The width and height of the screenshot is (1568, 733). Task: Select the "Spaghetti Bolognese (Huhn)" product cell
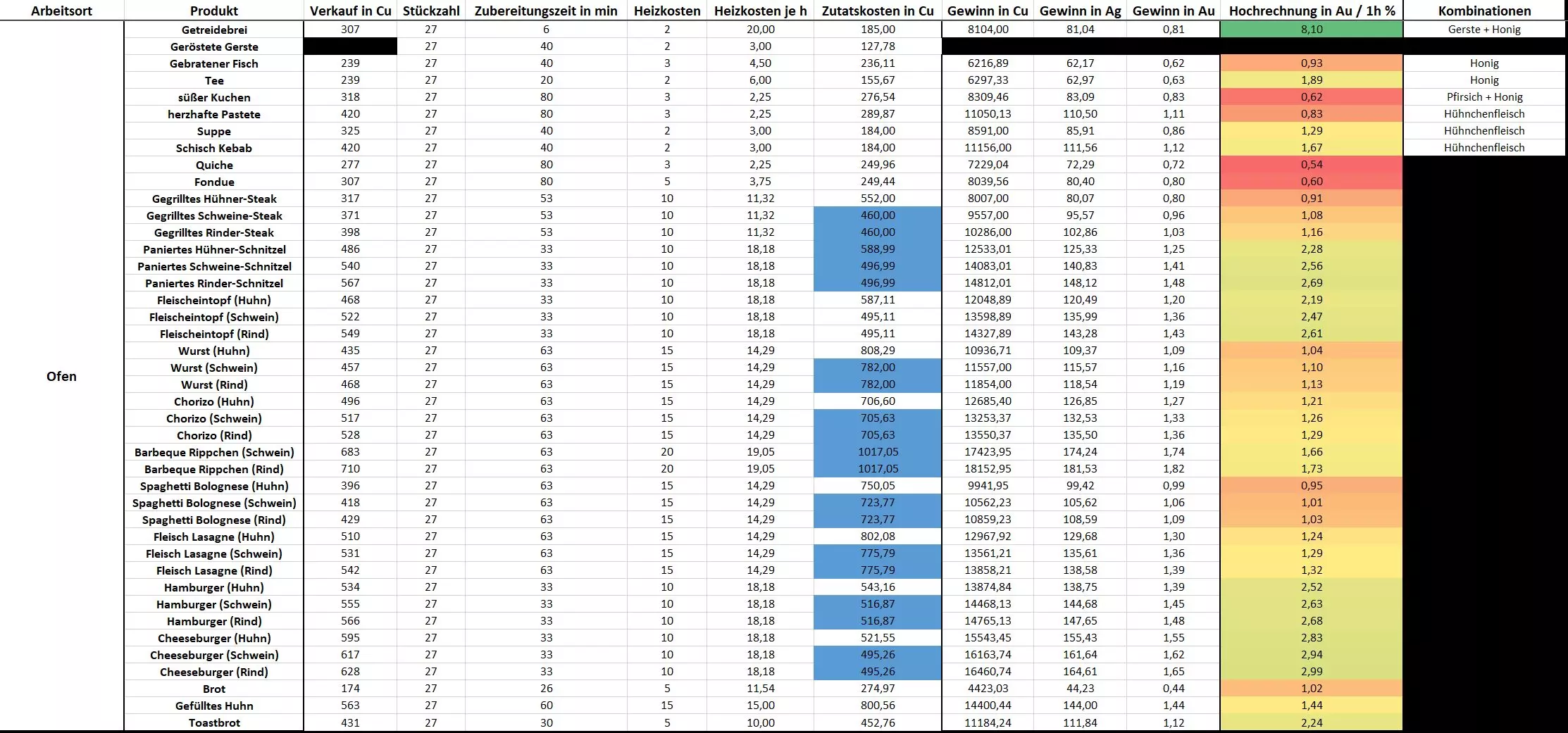214,486
